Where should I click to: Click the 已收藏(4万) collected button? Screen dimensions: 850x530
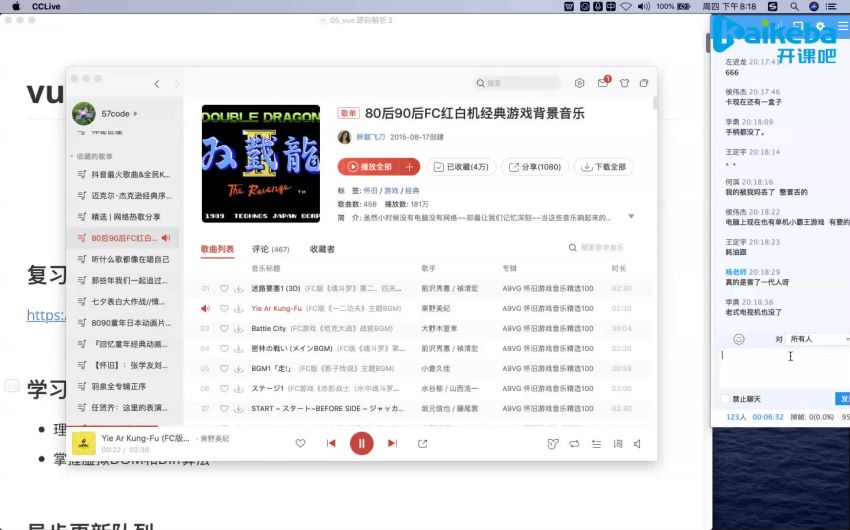(x=461, y=167)
